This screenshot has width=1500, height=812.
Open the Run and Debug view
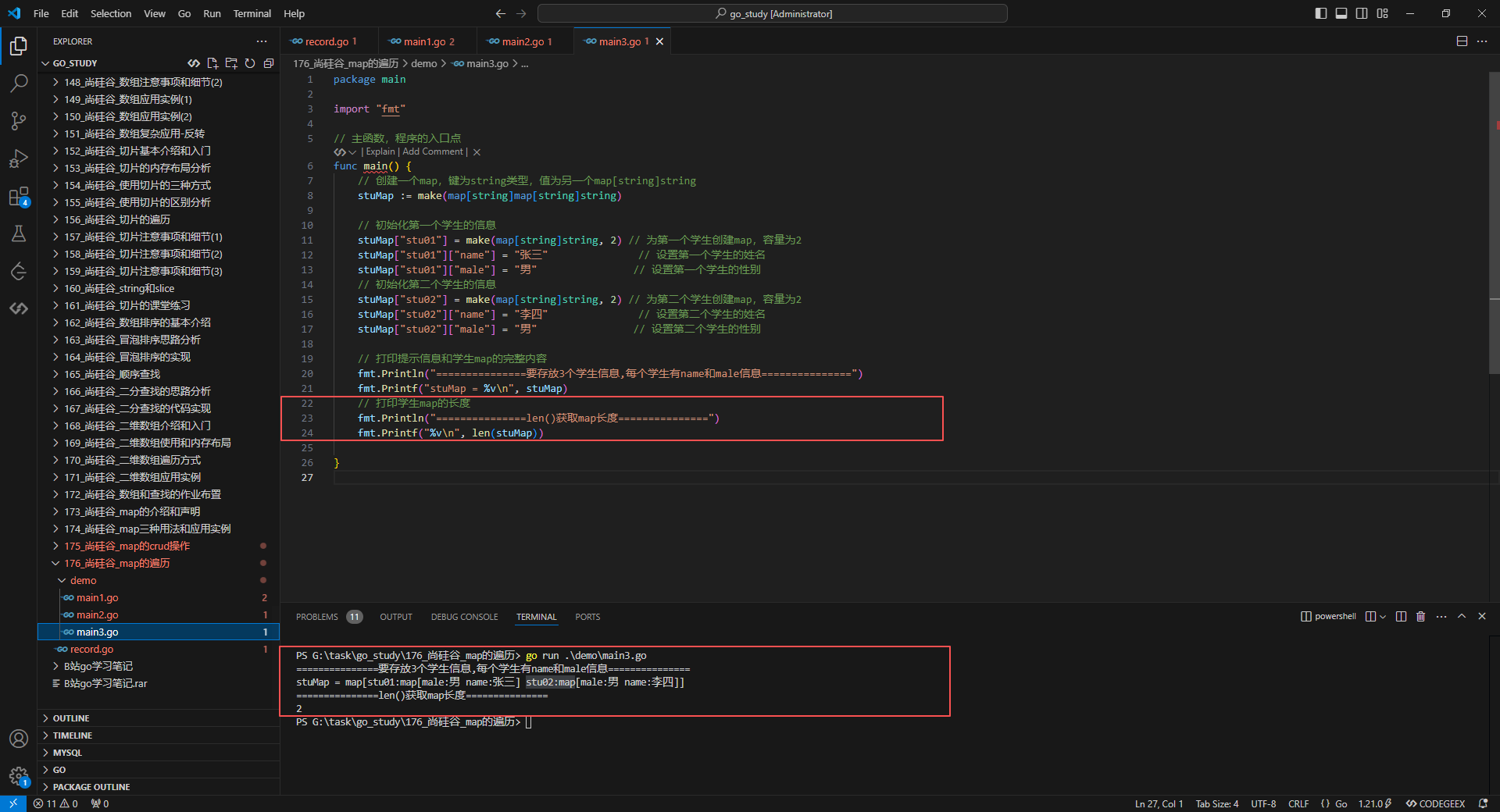(x=19, y=158)
